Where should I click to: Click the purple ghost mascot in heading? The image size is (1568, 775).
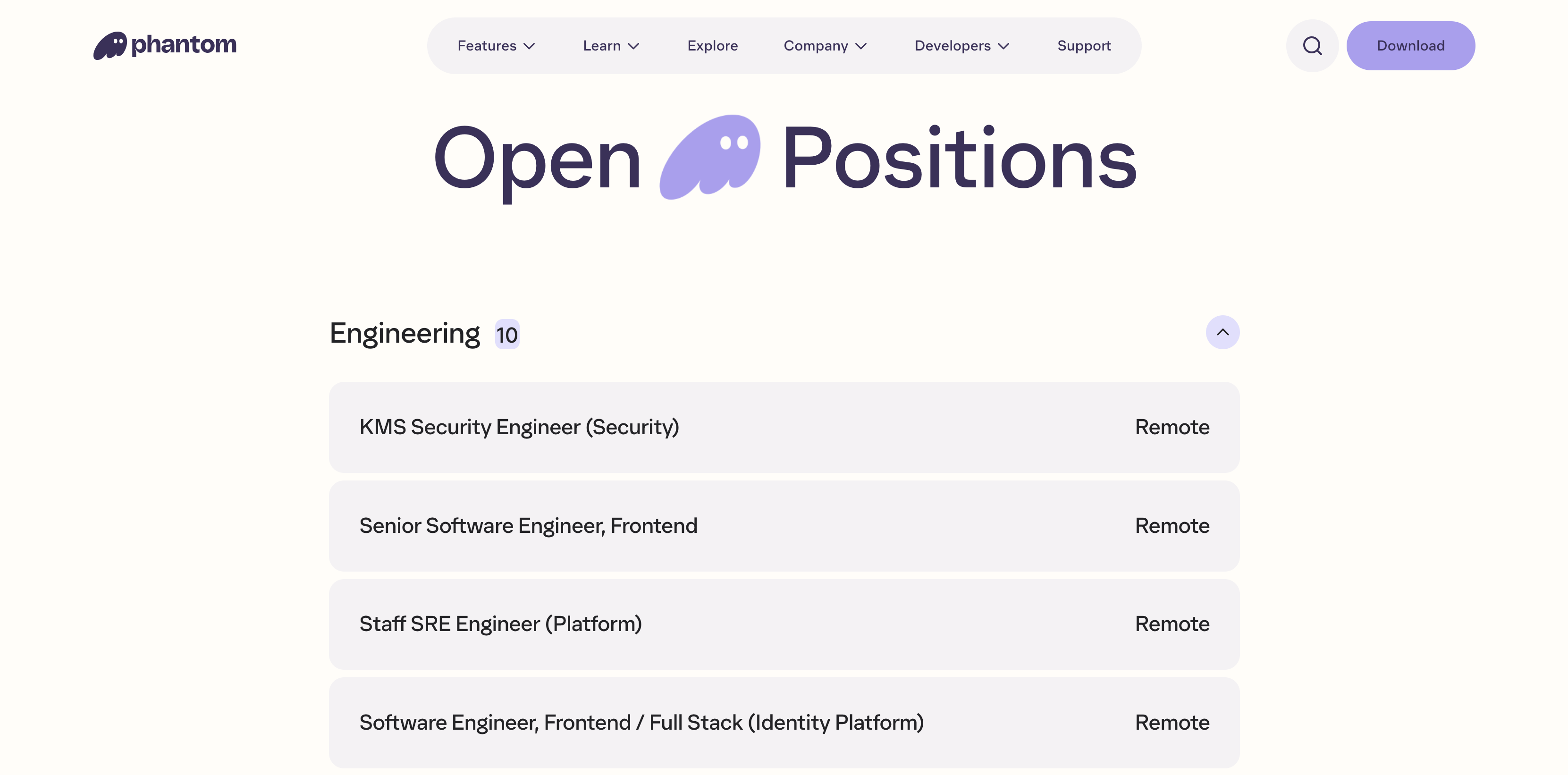pyautogui.click(x=710, y=156)
